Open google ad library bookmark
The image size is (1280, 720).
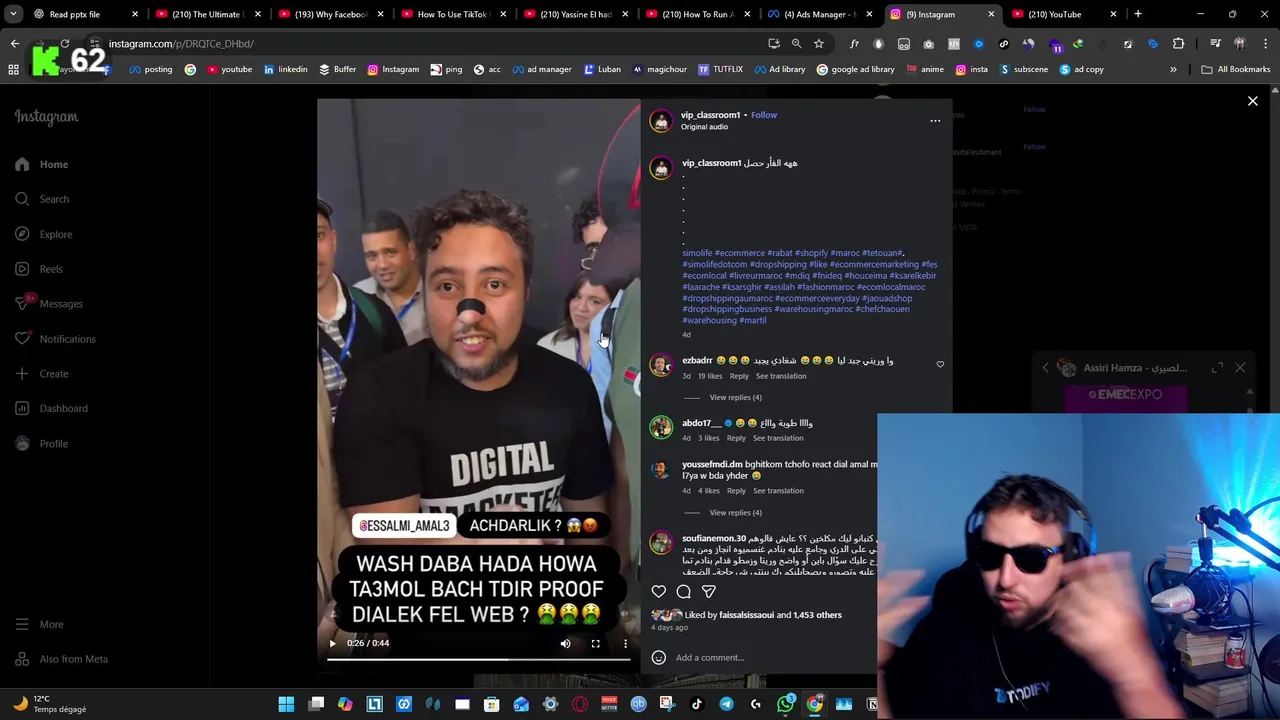tap(855, 69)
